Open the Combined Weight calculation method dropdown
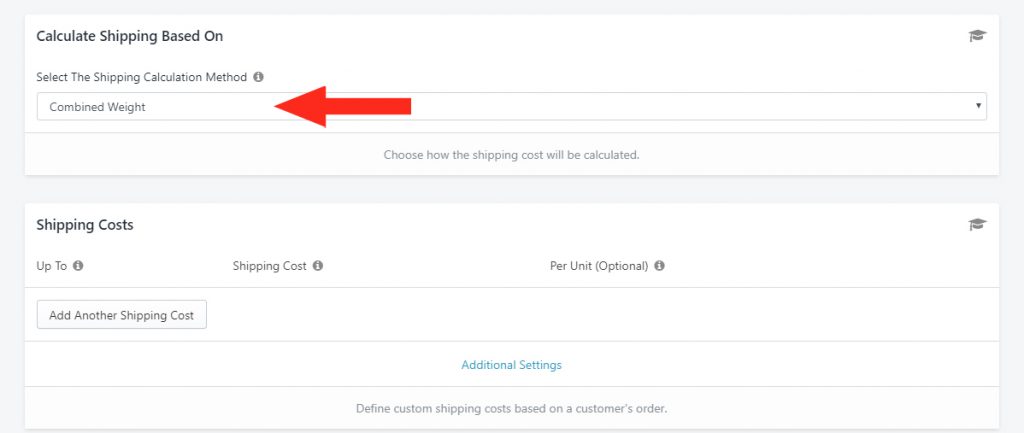 [x=511, y=106]
